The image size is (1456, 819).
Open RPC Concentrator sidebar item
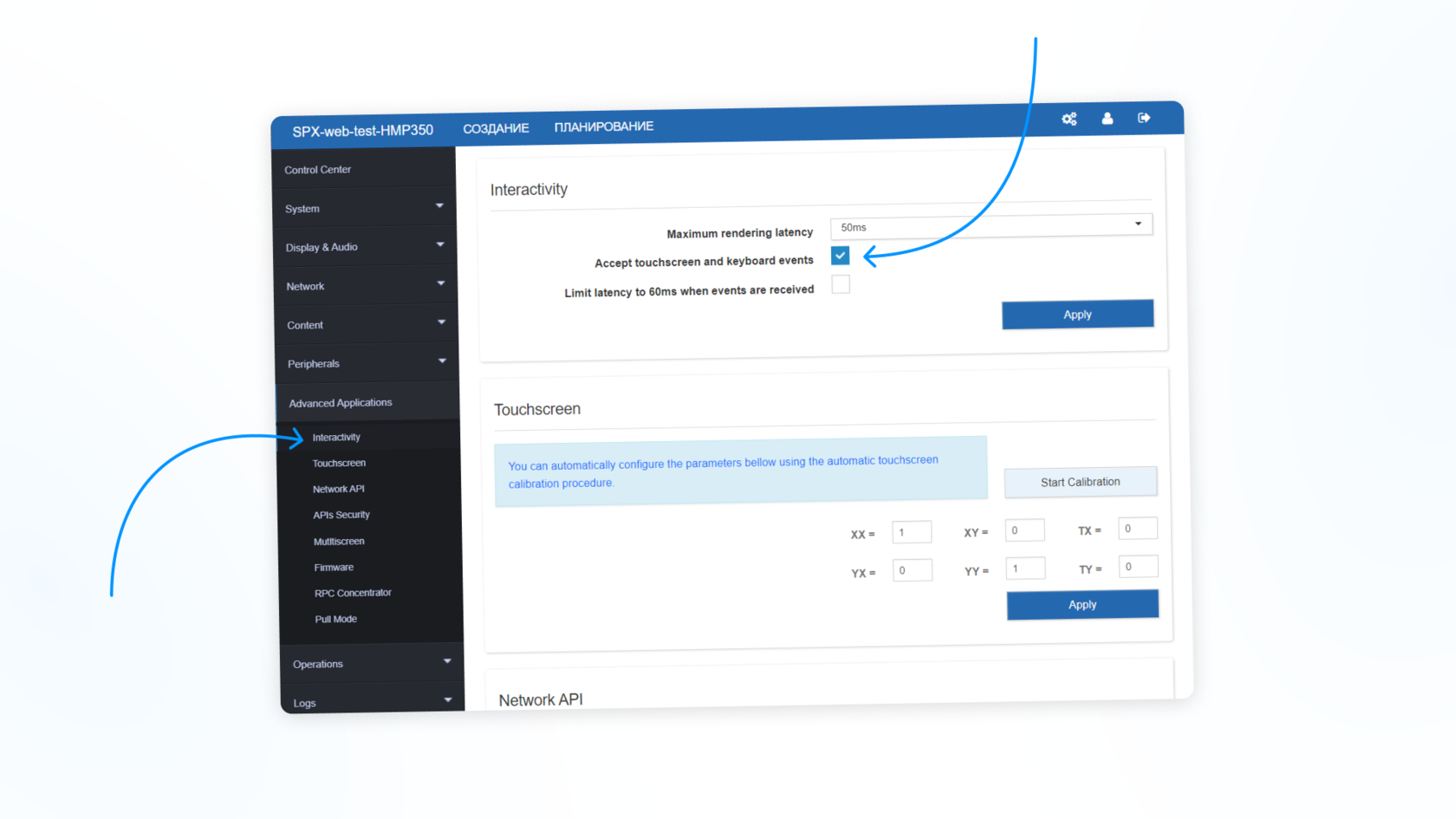pyautogui.click(x=353, y=593)
